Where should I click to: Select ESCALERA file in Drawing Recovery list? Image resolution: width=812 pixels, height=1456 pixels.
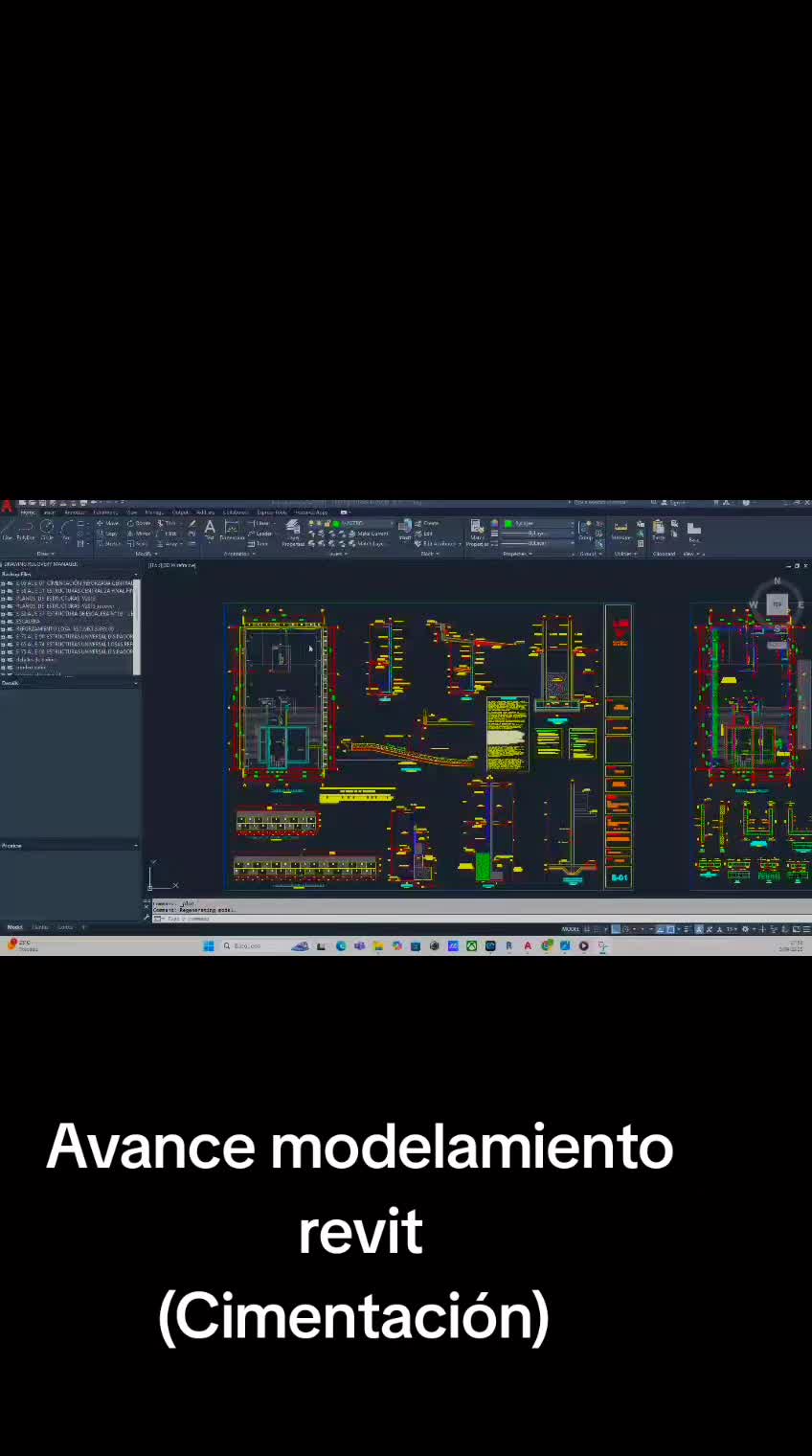point(26,622)
